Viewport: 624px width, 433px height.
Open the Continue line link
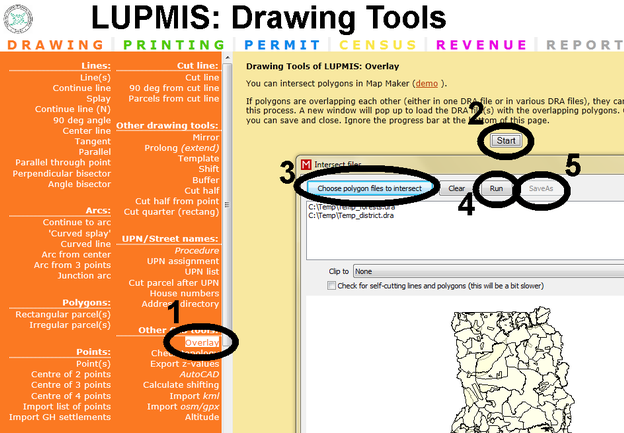(x=82, y=88)
